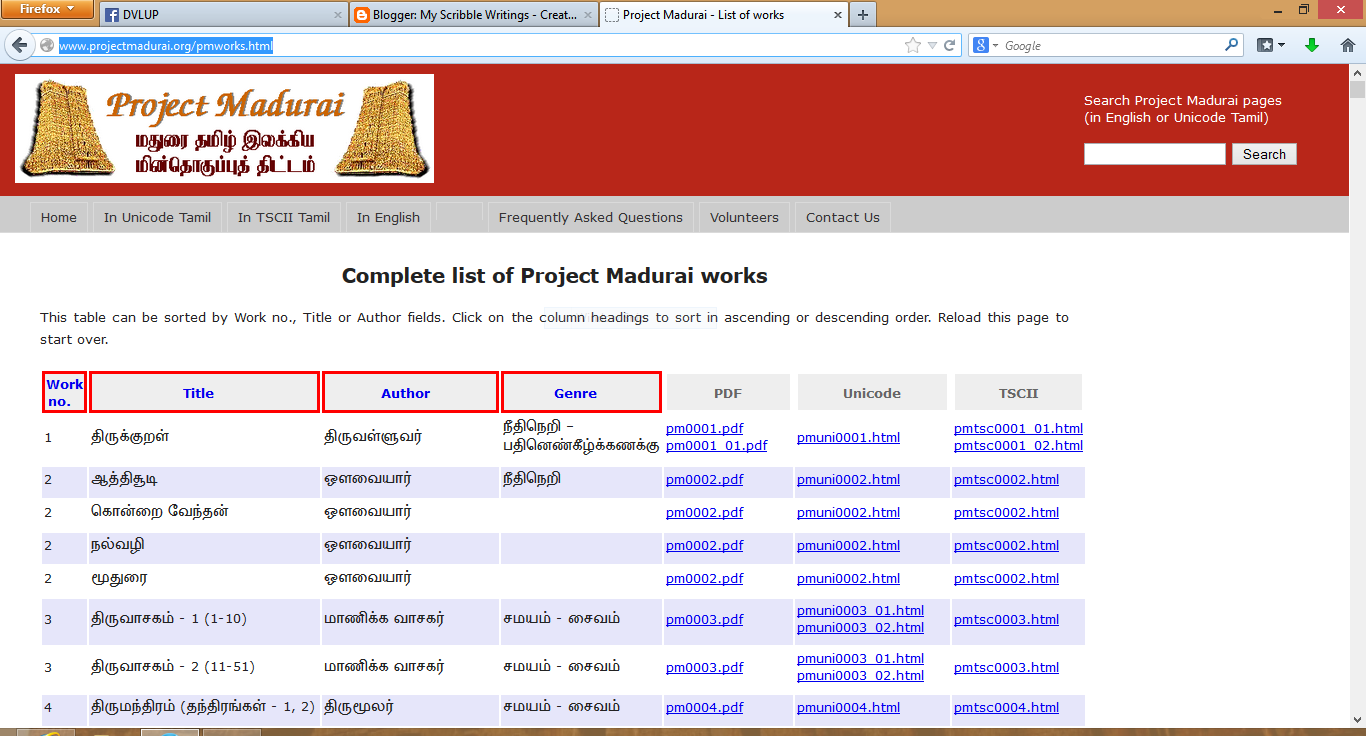1366x736 pixels.
Task: Open the downloads green arrow
Action: [1312, 46]
